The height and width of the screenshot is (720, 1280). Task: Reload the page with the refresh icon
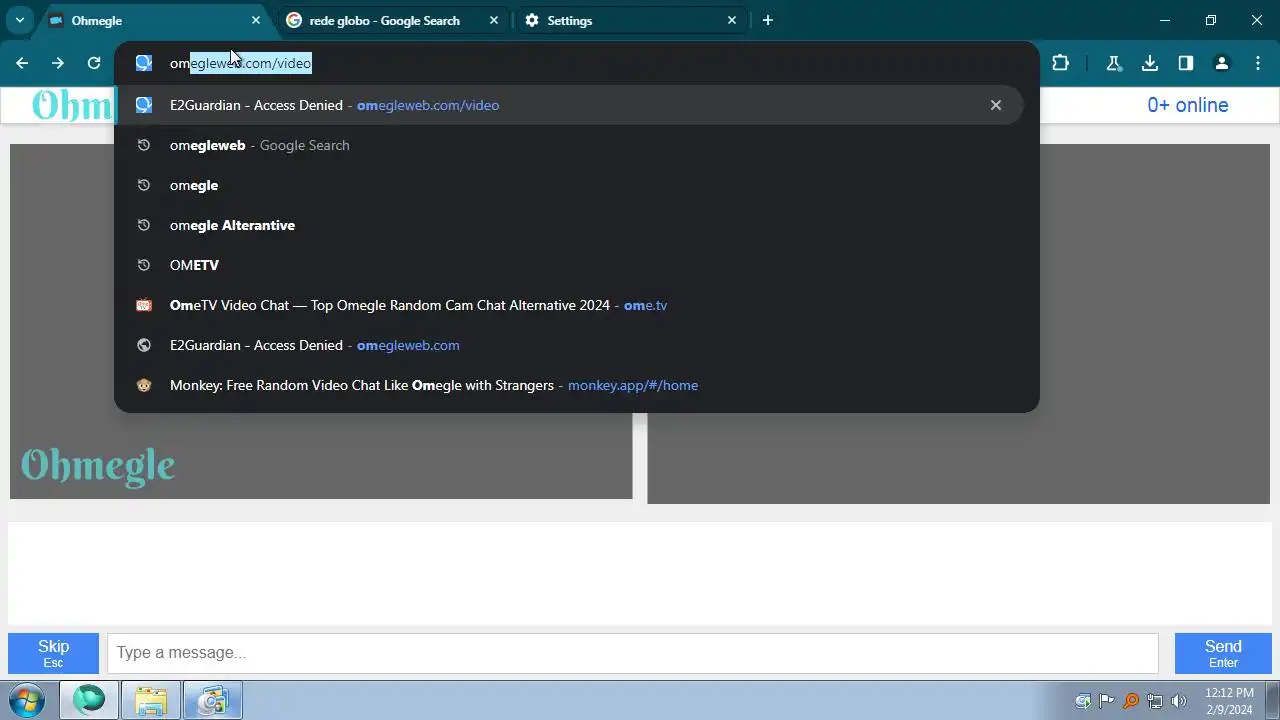click(94, 63)
